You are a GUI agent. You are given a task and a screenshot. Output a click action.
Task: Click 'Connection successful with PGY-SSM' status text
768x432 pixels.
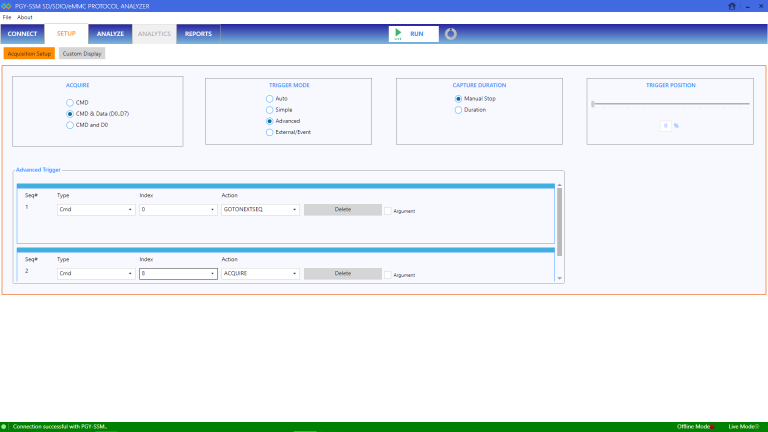pyautogui.click(x=60, y=427)
